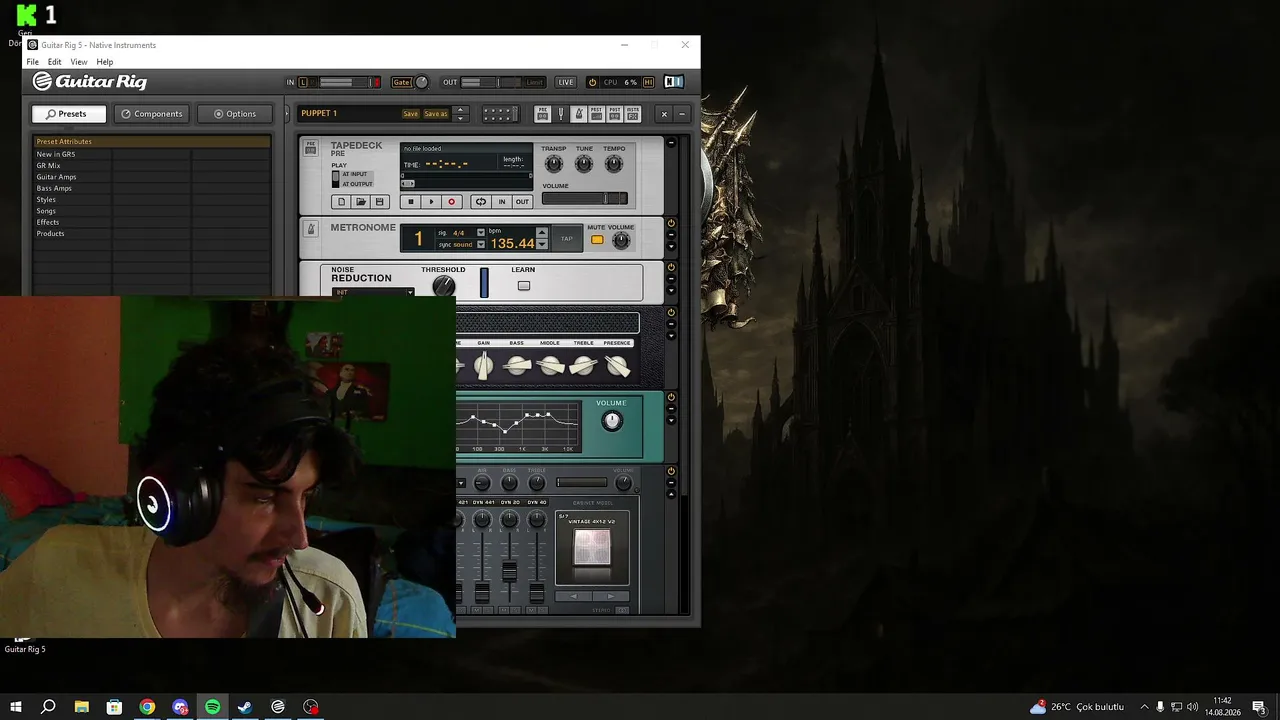Image resolution: width=1280 pixels, height=720 pixels.
Task: Open metronome sync sound dropdown
Action: click(x=481, y=245)
